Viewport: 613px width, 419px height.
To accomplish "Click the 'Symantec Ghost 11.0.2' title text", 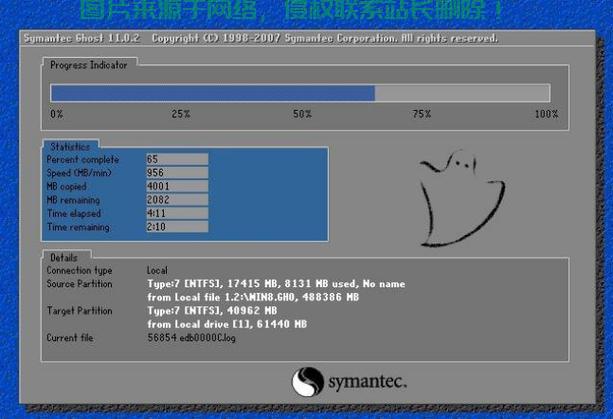I will coord(81,38).
